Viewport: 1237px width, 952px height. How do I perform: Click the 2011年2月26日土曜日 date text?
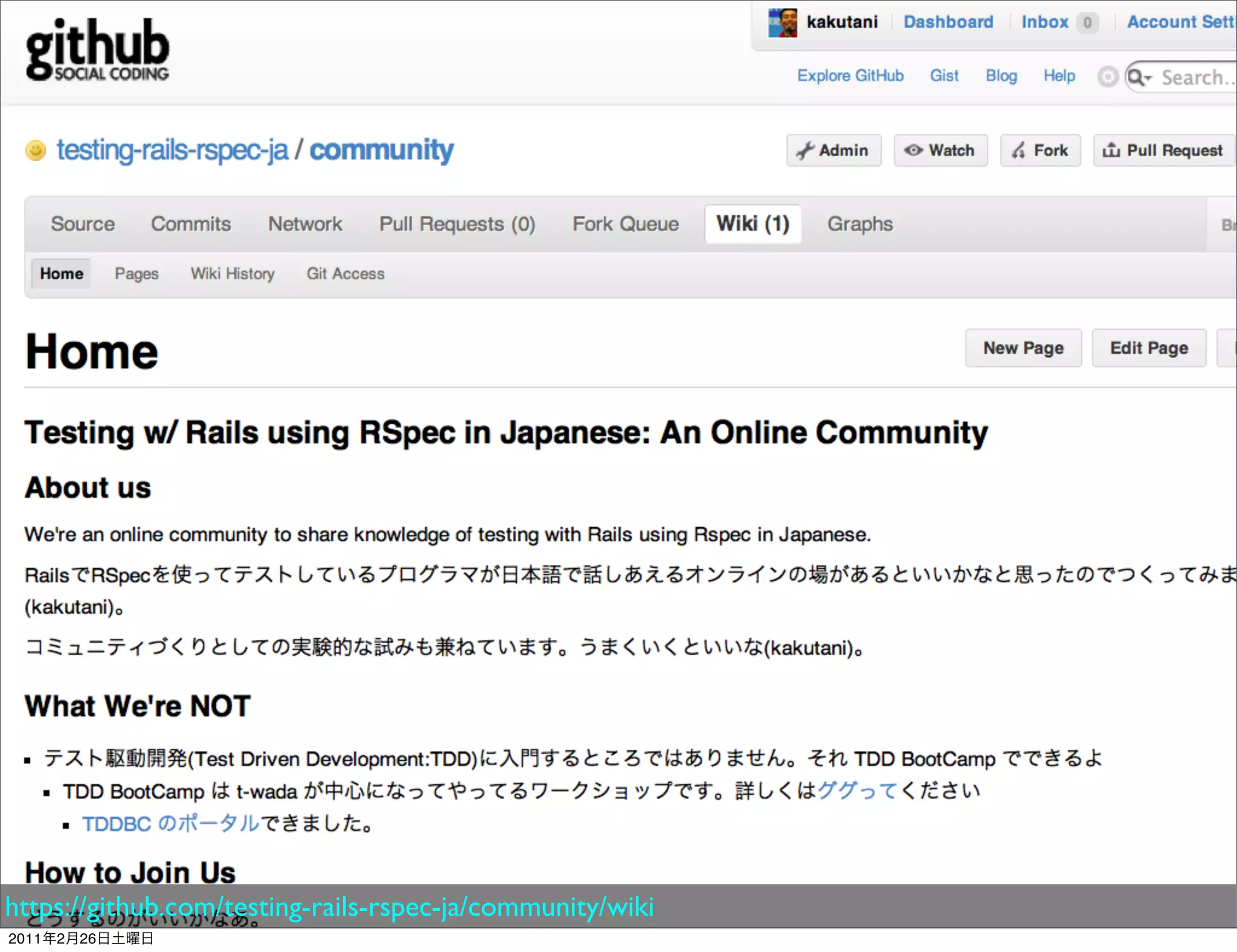81,939
